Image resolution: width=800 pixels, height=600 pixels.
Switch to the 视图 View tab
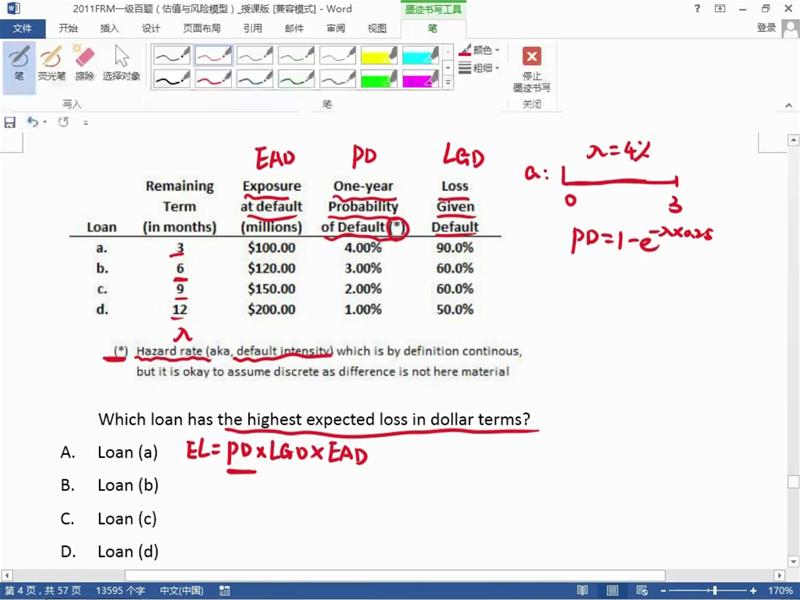click(x=377, y=28)
